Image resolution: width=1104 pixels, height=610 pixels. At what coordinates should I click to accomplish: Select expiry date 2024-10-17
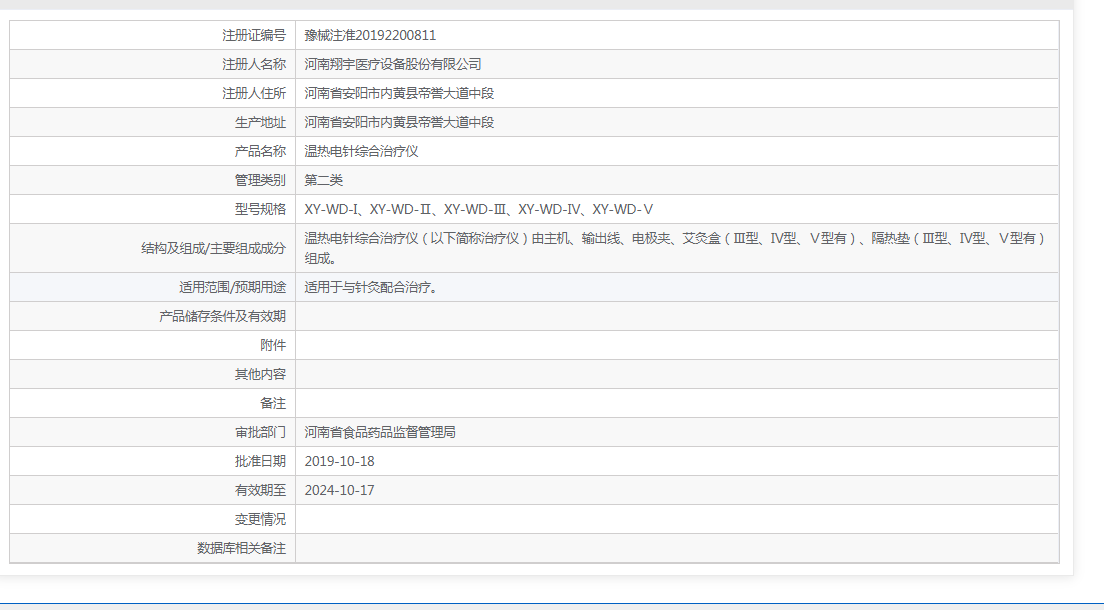(x=339, y=490)
